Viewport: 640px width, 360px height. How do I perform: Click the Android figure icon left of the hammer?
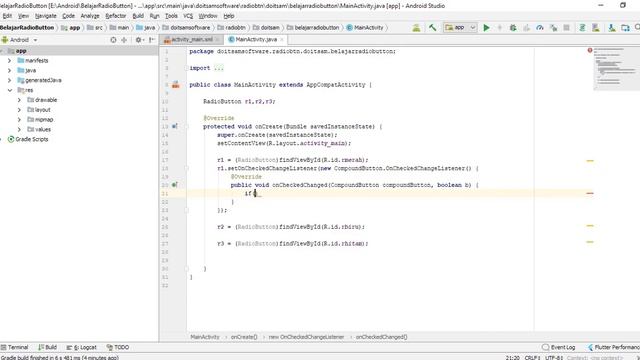pos(416,28)
